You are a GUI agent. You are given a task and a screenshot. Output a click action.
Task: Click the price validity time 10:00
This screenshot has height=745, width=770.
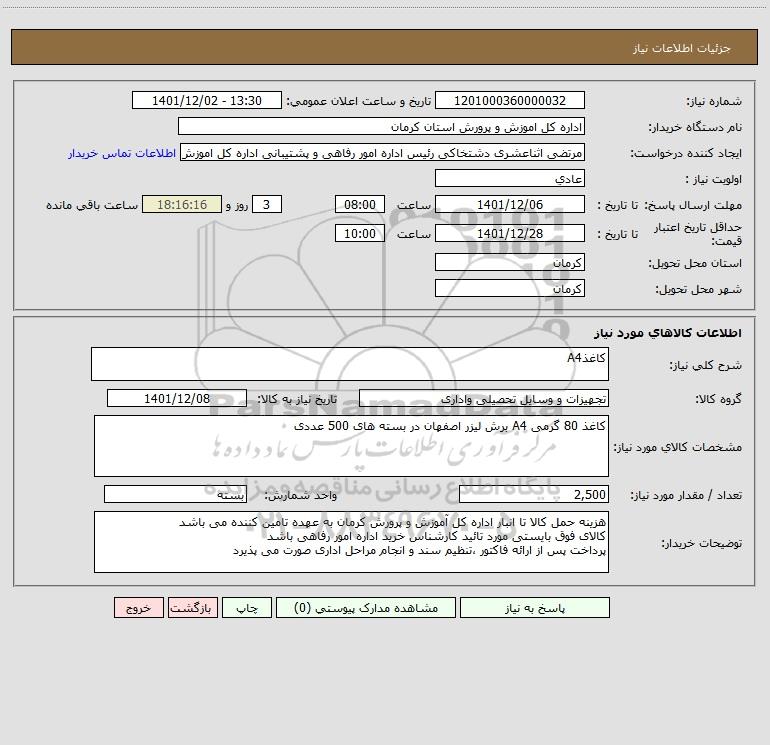tap(359, 233)
